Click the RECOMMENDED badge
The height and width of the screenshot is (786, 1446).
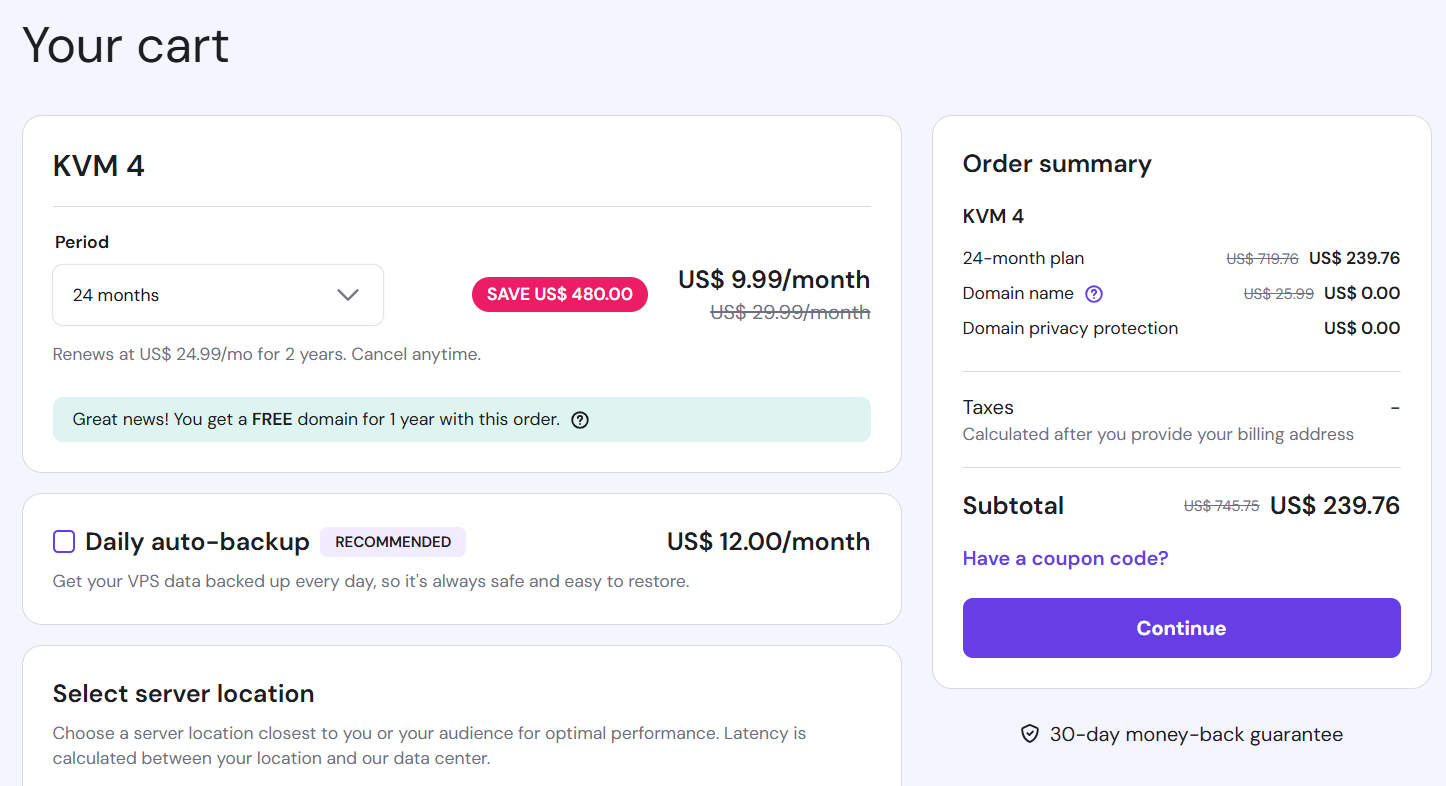393,542
